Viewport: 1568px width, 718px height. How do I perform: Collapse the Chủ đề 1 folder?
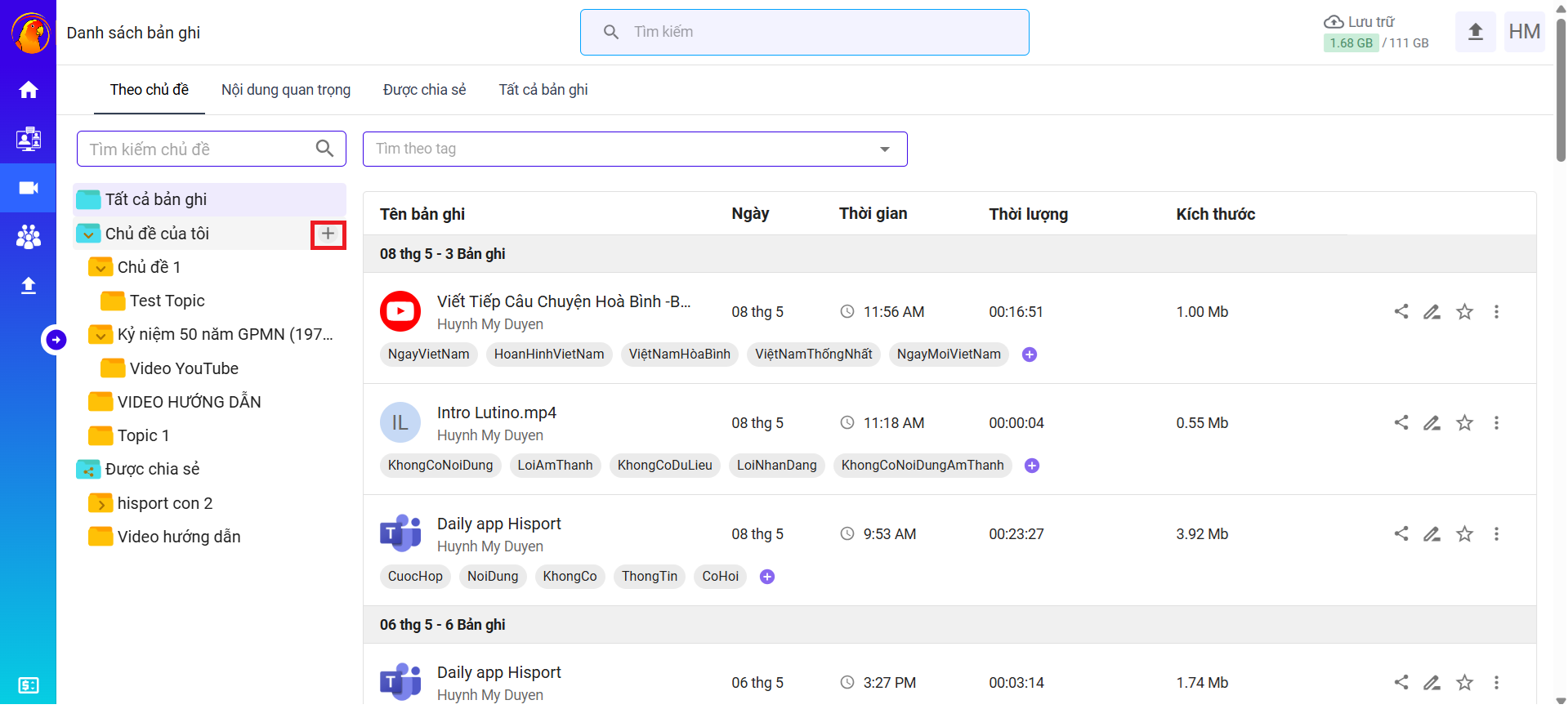pos(101,268)
